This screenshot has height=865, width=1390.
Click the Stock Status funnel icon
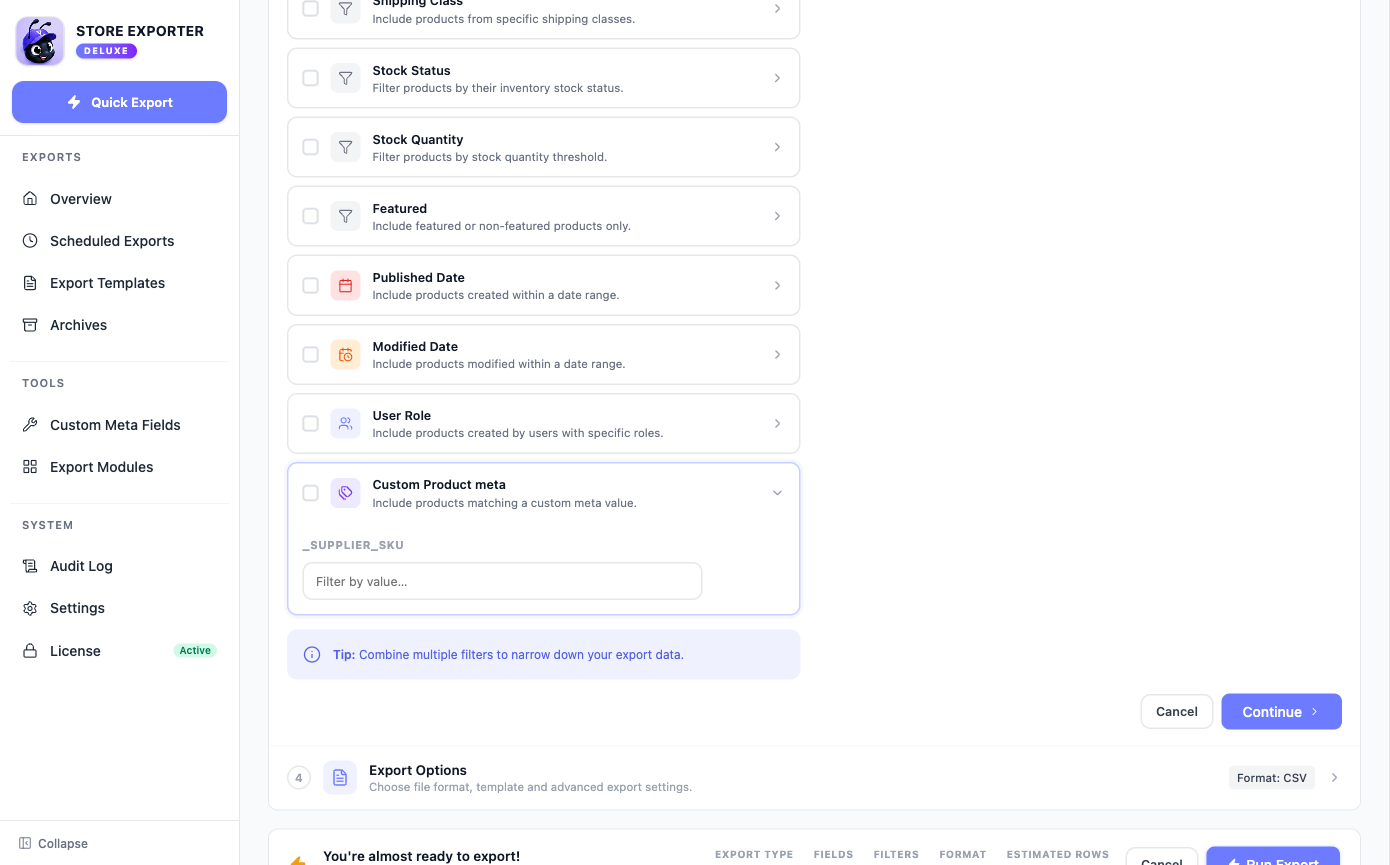tap(345, 78)
